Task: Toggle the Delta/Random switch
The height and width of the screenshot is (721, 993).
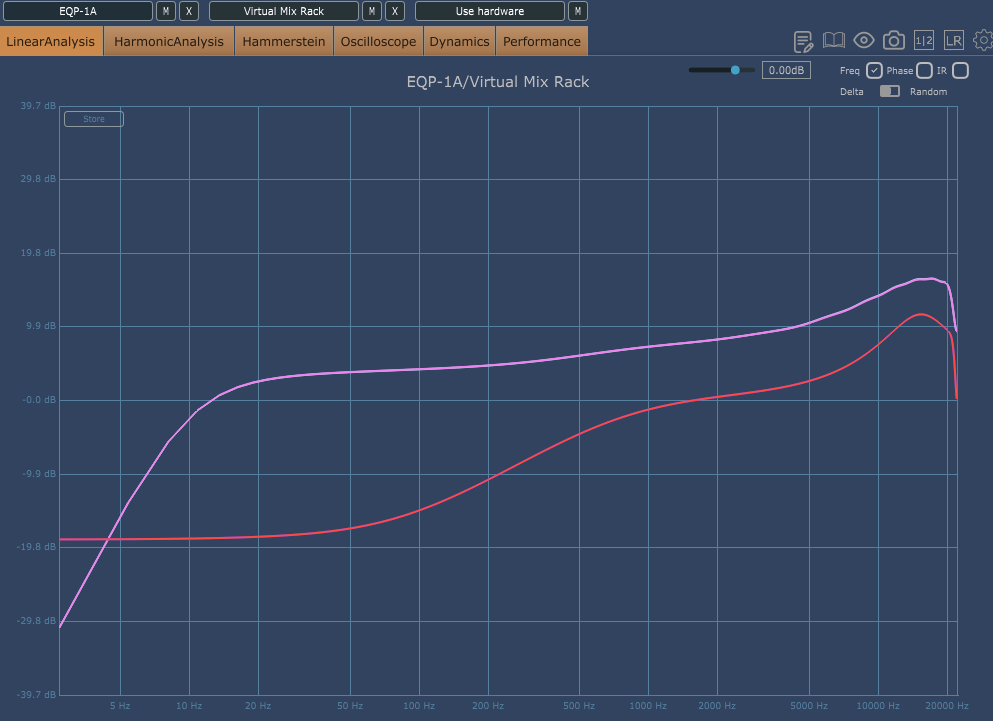Action: (x=888, y=91)
